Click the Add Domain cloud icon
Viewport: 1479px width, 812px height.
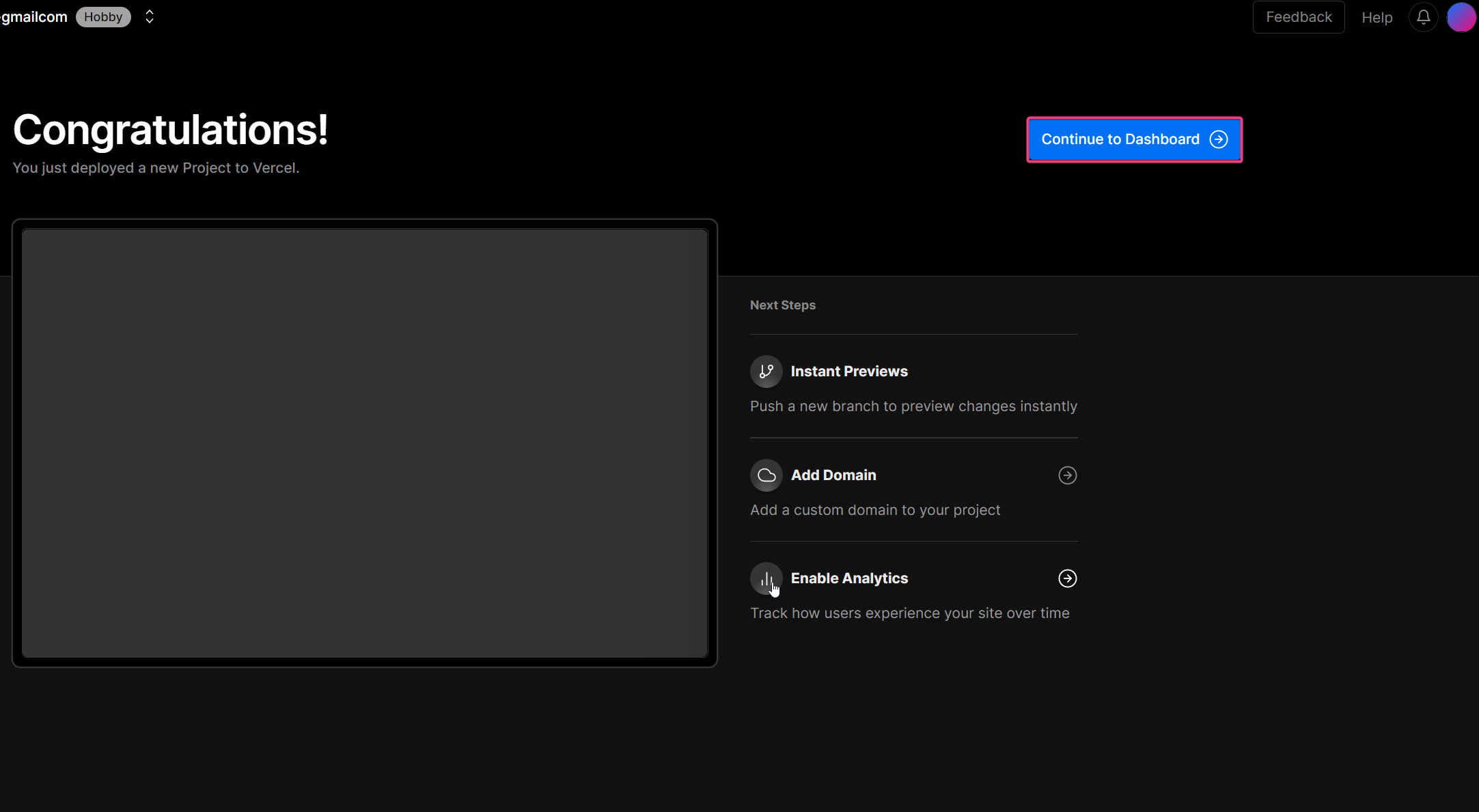pos(766,474)
